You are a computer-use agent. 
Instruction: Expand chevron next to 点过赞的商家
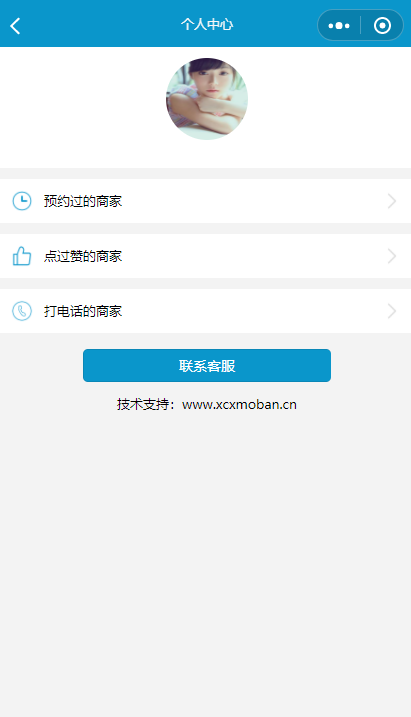pyautogui.click(x=392, y=256)
